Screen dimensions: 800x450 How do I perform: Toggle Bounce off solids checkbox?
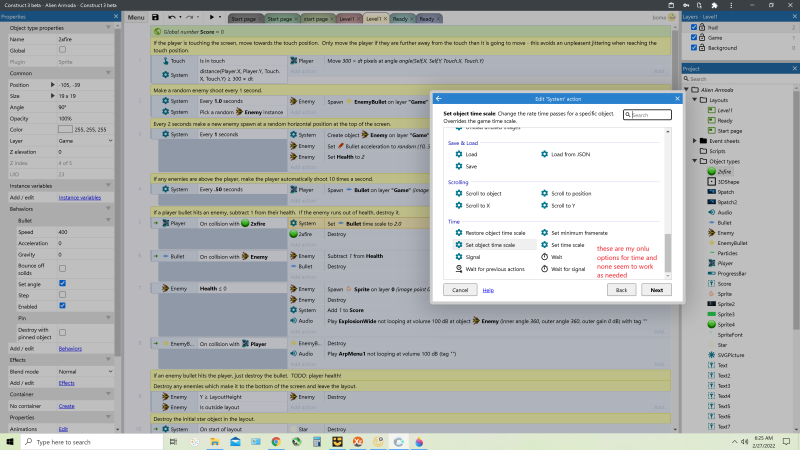coord(62,268)
